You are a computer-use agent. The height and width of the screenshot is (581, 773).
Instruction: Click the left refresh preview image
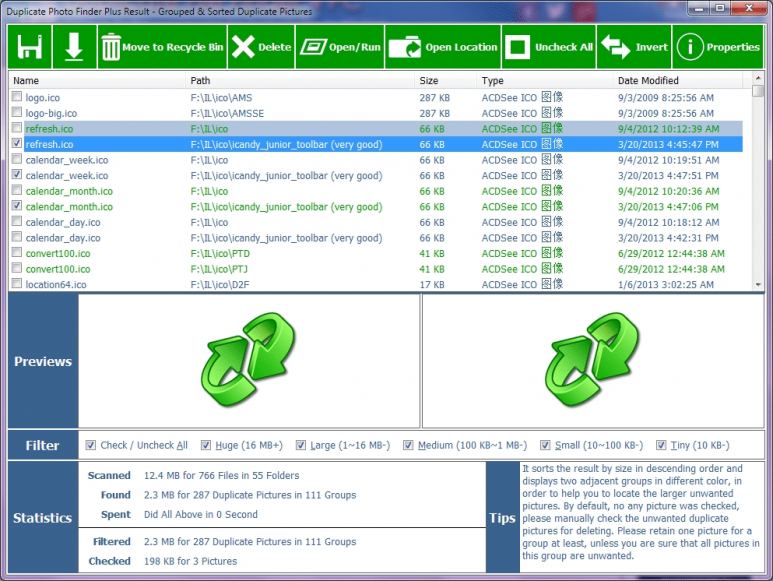point(250,360)
